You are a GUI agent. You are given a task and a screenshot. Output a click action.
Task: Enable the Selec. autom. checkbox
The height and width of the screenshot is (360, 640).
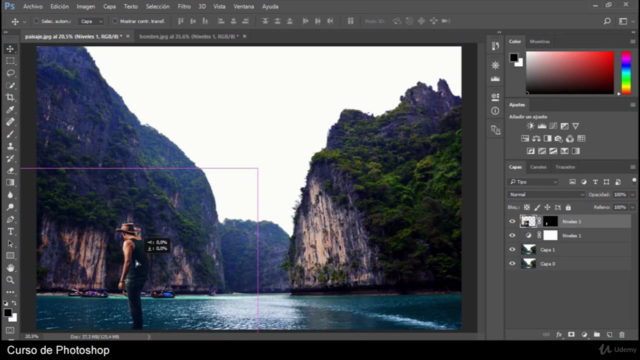36,21
